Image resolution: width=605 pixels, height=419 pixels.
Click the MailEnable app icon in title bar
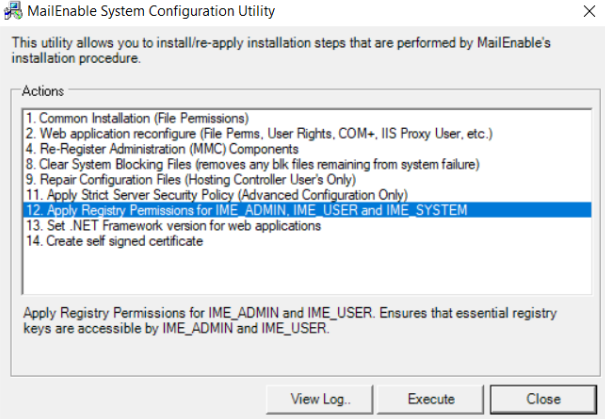13,11
